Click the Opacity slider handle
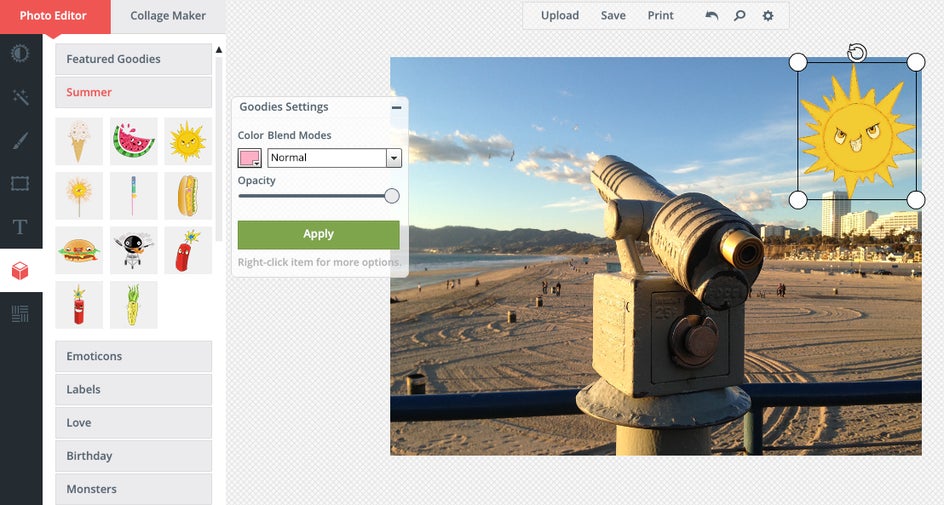 [392, 196]
